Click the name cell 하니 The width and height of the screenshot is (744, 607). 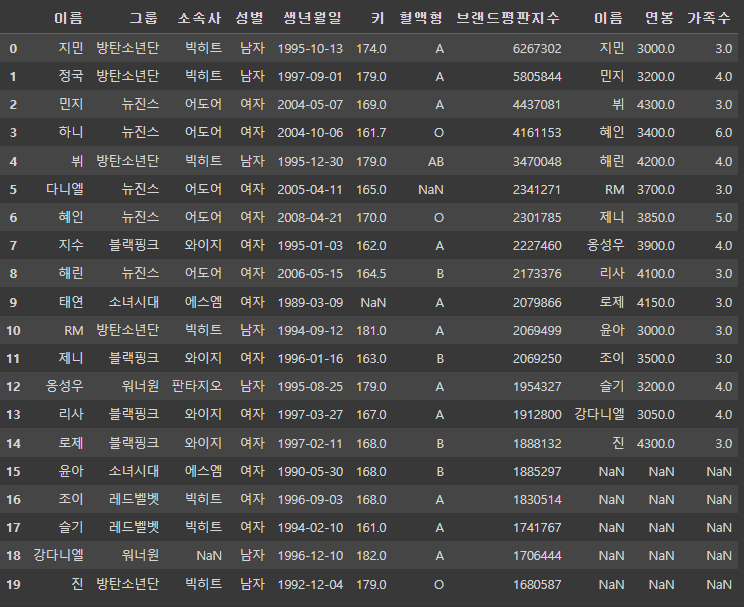[x=71, y=132]
